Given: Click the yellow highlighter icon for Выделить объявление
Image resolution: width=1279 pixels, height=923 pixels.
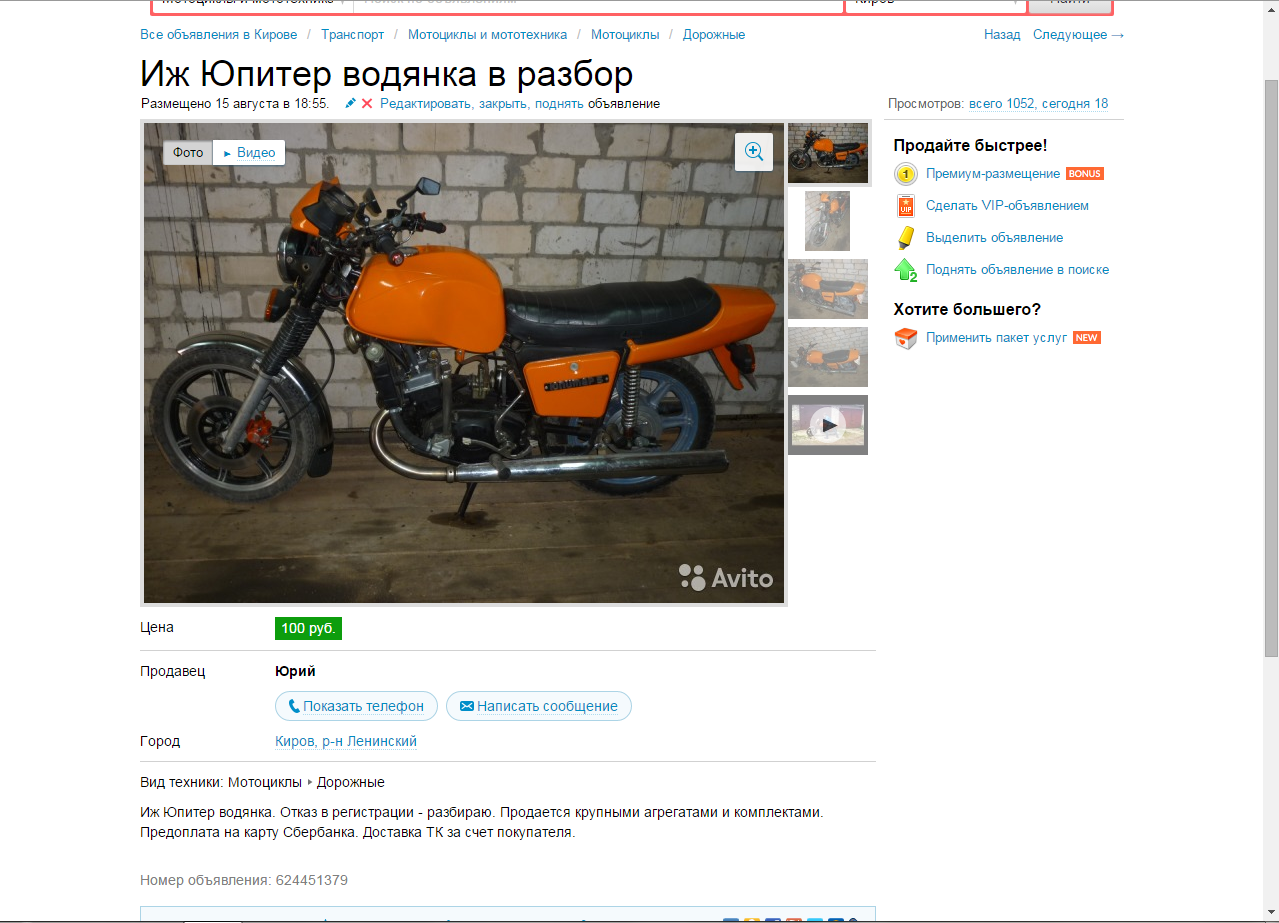Looking at the screenshot, I should (905, 238).
